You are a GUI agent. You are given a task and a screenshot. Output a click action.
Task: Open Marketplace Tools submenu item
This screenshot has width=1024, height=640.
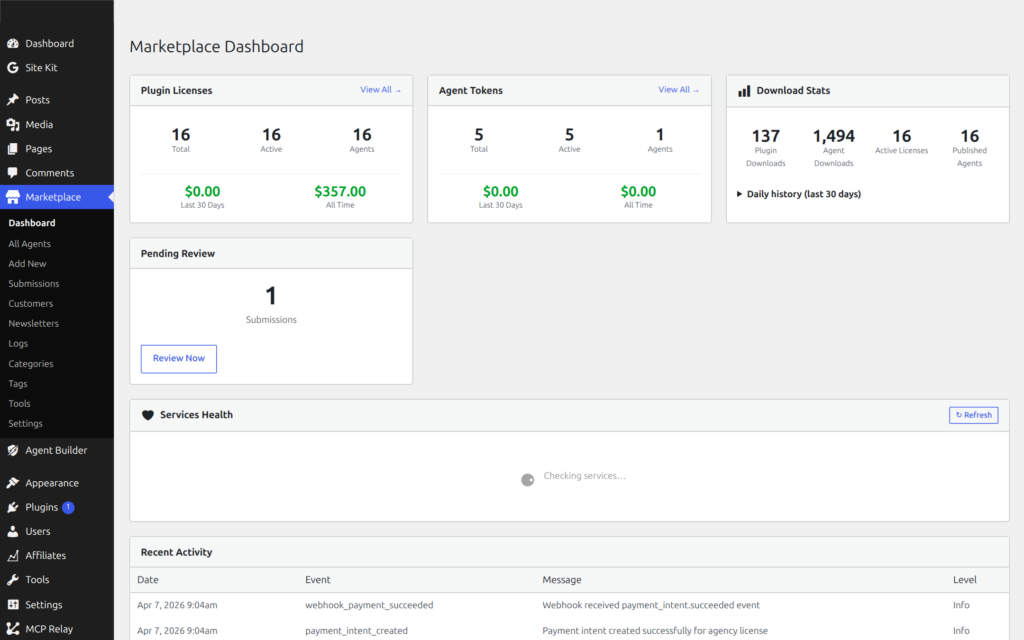pos(20,404)
